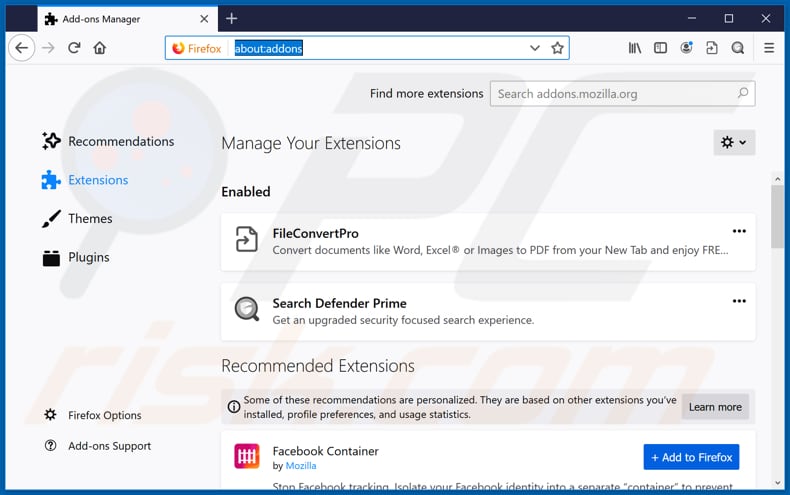Click the Learn more button
Screen dimensions: 790x495
pyautogui.click(x=715, y=407)
